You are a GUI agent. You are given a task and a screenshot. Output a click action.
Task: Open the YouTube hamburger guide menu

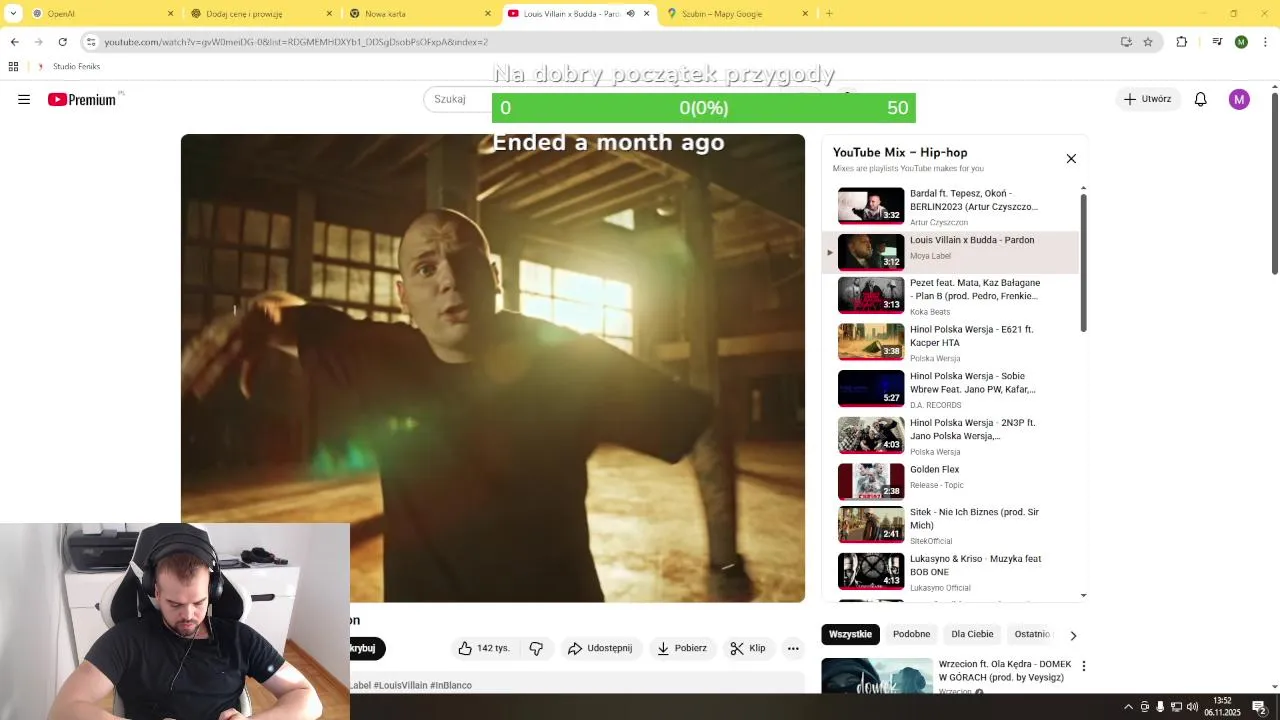tap(24, 99)
